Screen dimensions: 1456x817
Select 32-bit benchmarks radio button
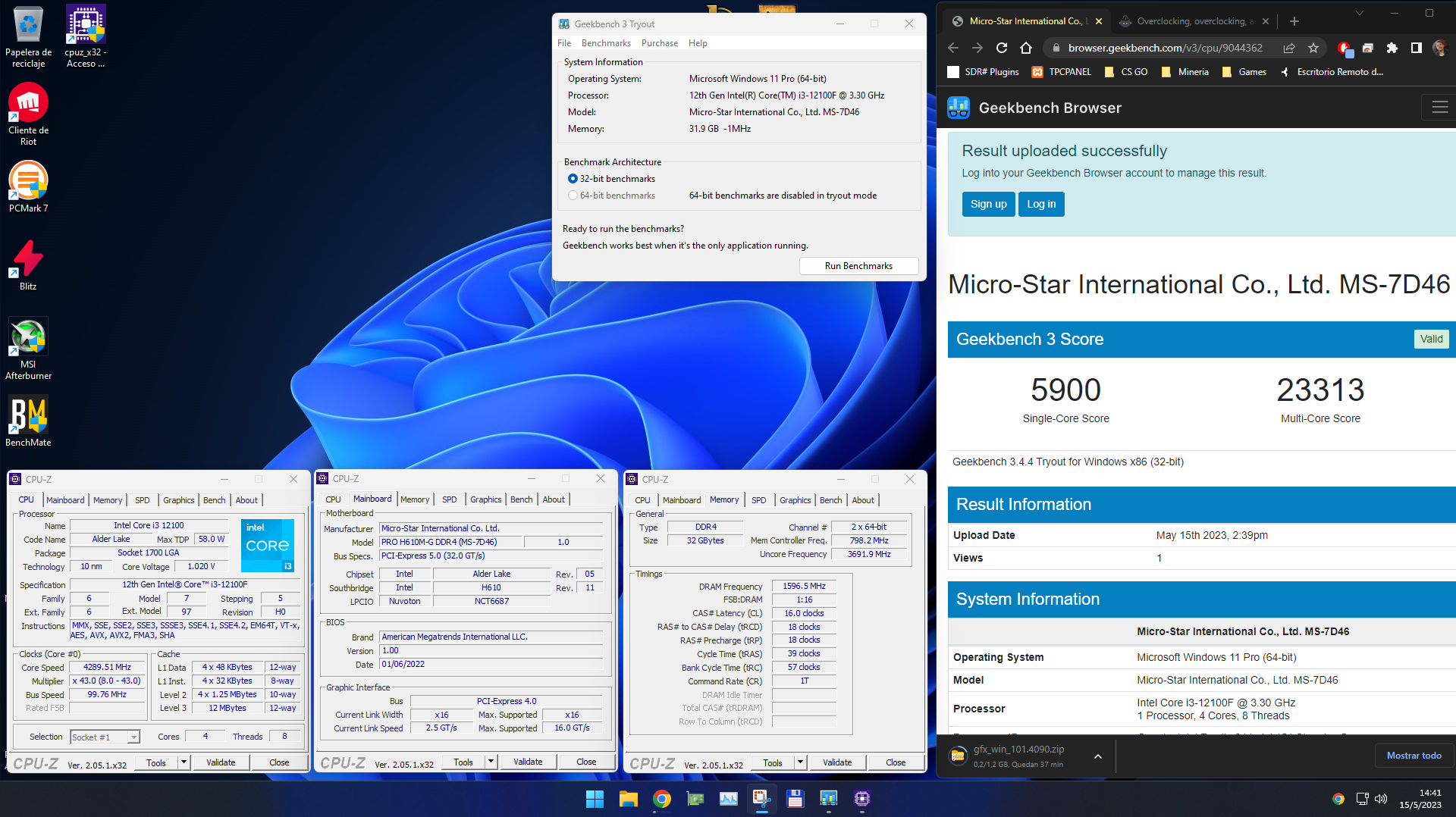coord(573,179)
